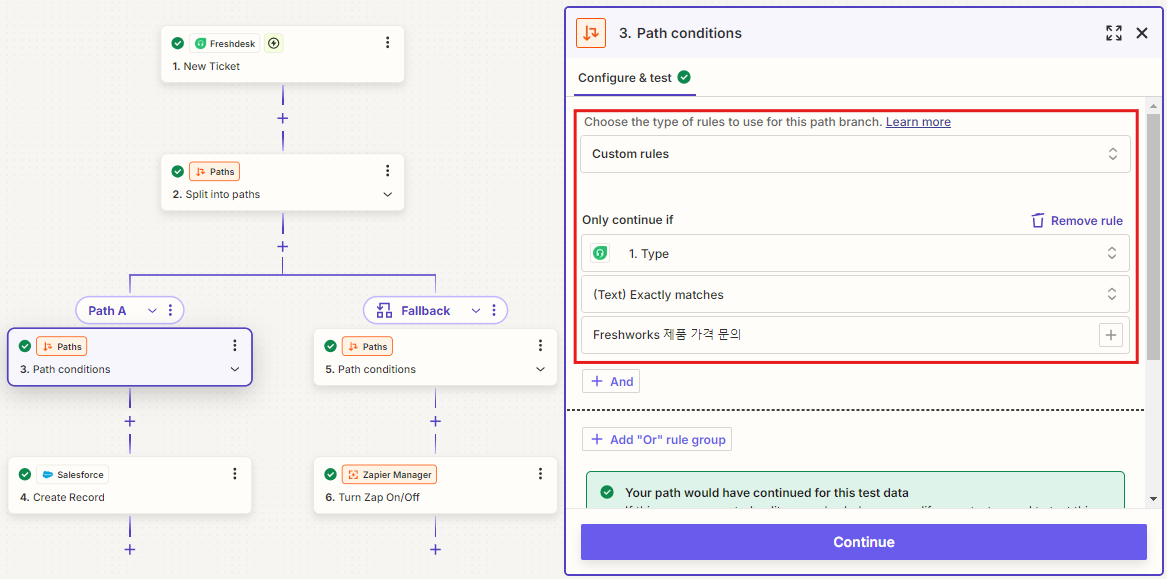Close the Path conditions panel
The image size is (1167, 579).
click(x=1142, y=33)
